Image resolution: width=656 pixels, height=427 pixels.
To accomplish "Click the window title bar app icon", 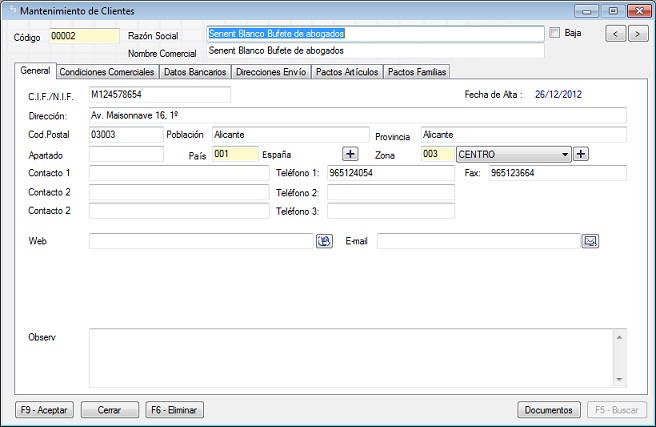I will [11, 10].
